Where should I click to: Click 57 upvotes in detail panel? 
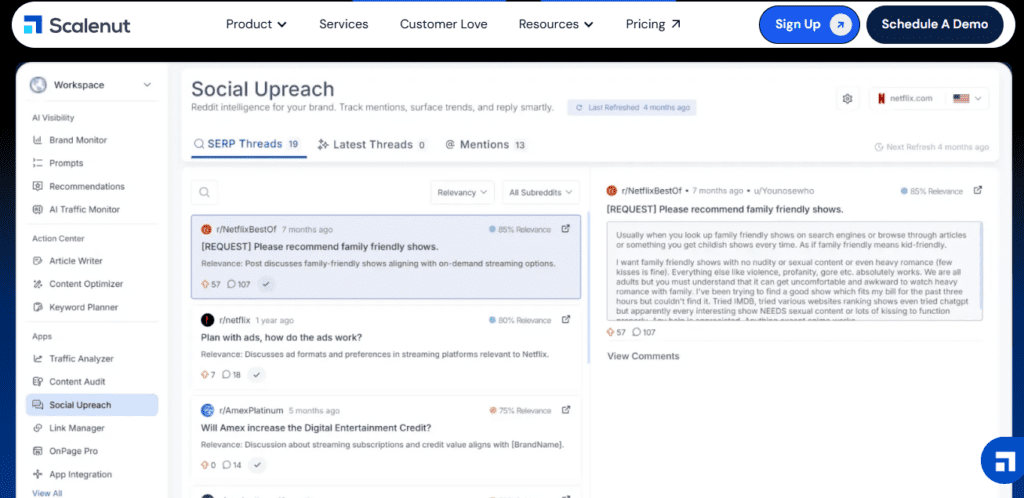point(616,332)
